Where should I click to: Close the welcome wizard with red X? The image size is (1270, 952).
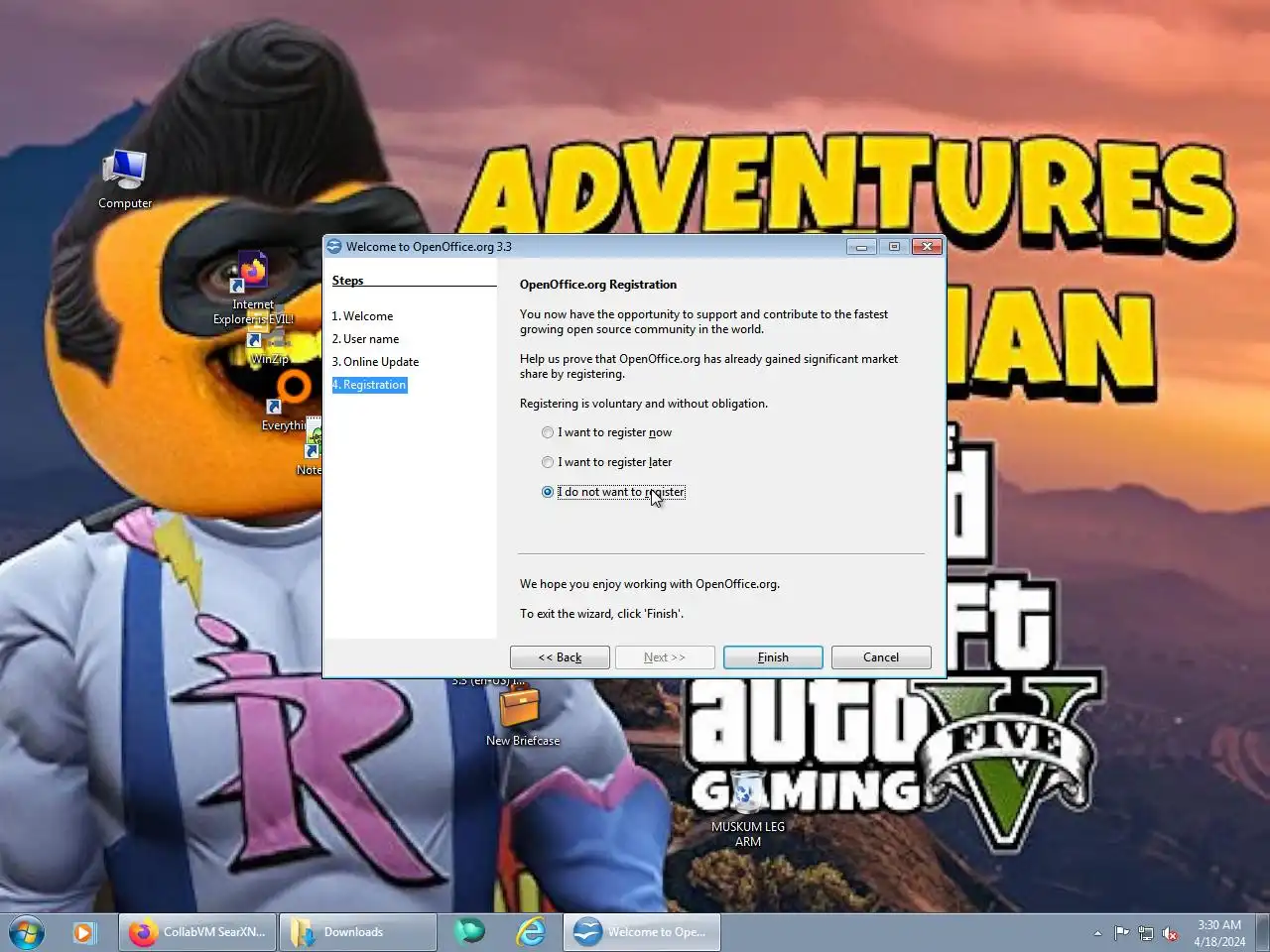pyautogui.click(x=927, y=247)
